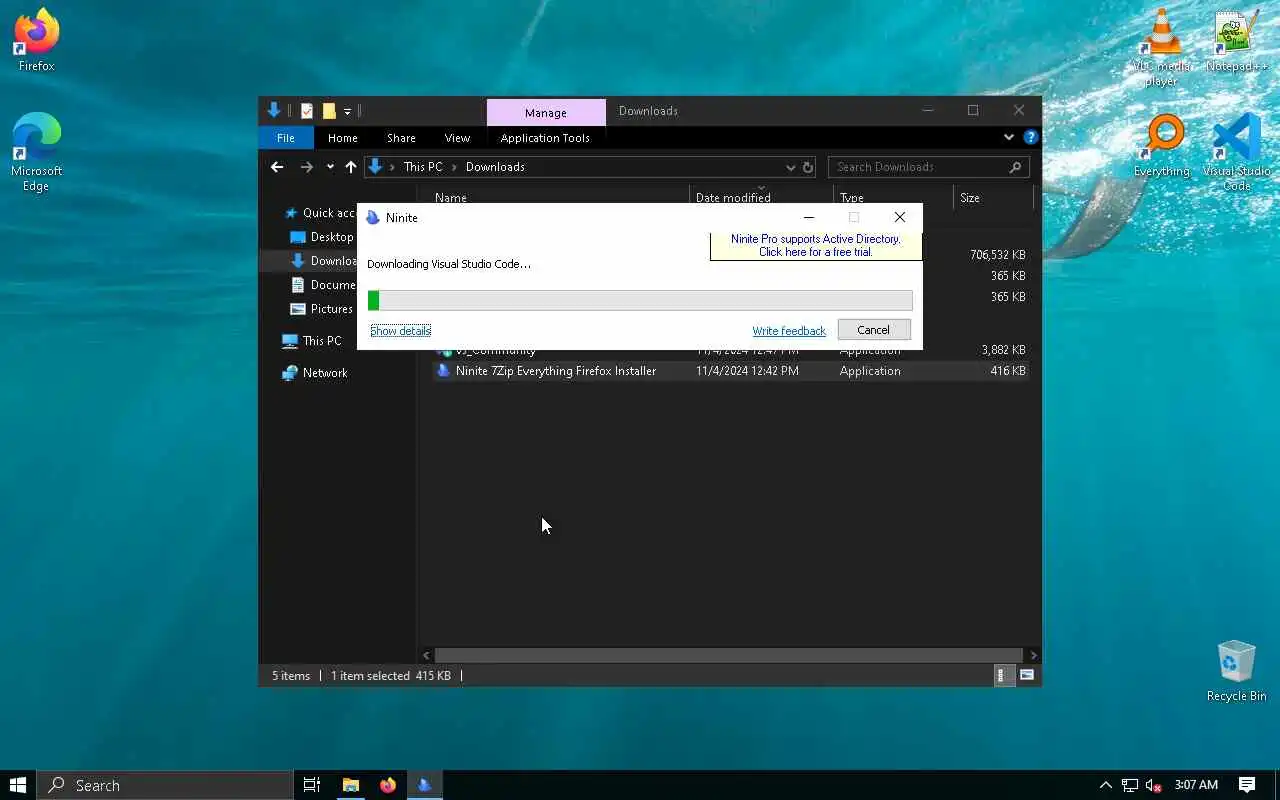This screenshot has width=1280, height=800.
Task: Open recent locations dropdown arrow
Action: [330, 167]
